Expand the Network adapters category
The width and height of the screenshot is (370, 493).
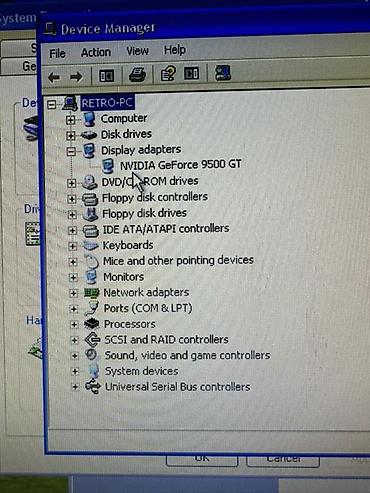point(73,293)
